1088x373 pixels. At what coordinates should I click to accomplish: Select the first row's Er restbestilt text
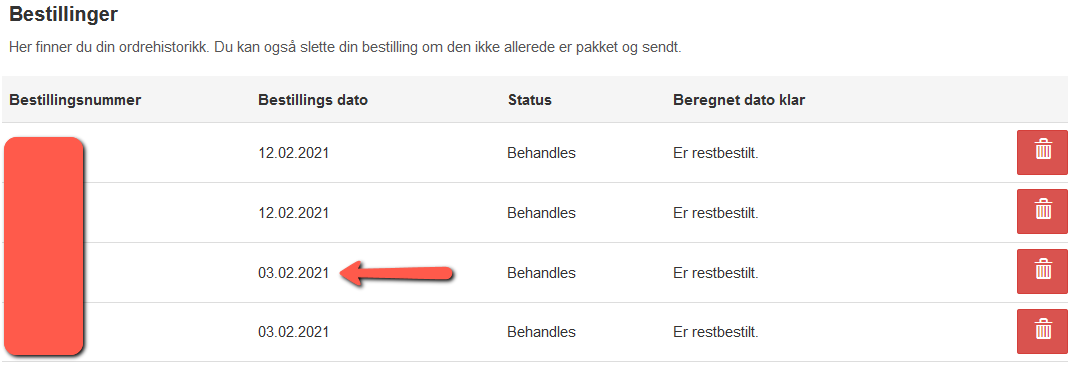coord(716,153)
